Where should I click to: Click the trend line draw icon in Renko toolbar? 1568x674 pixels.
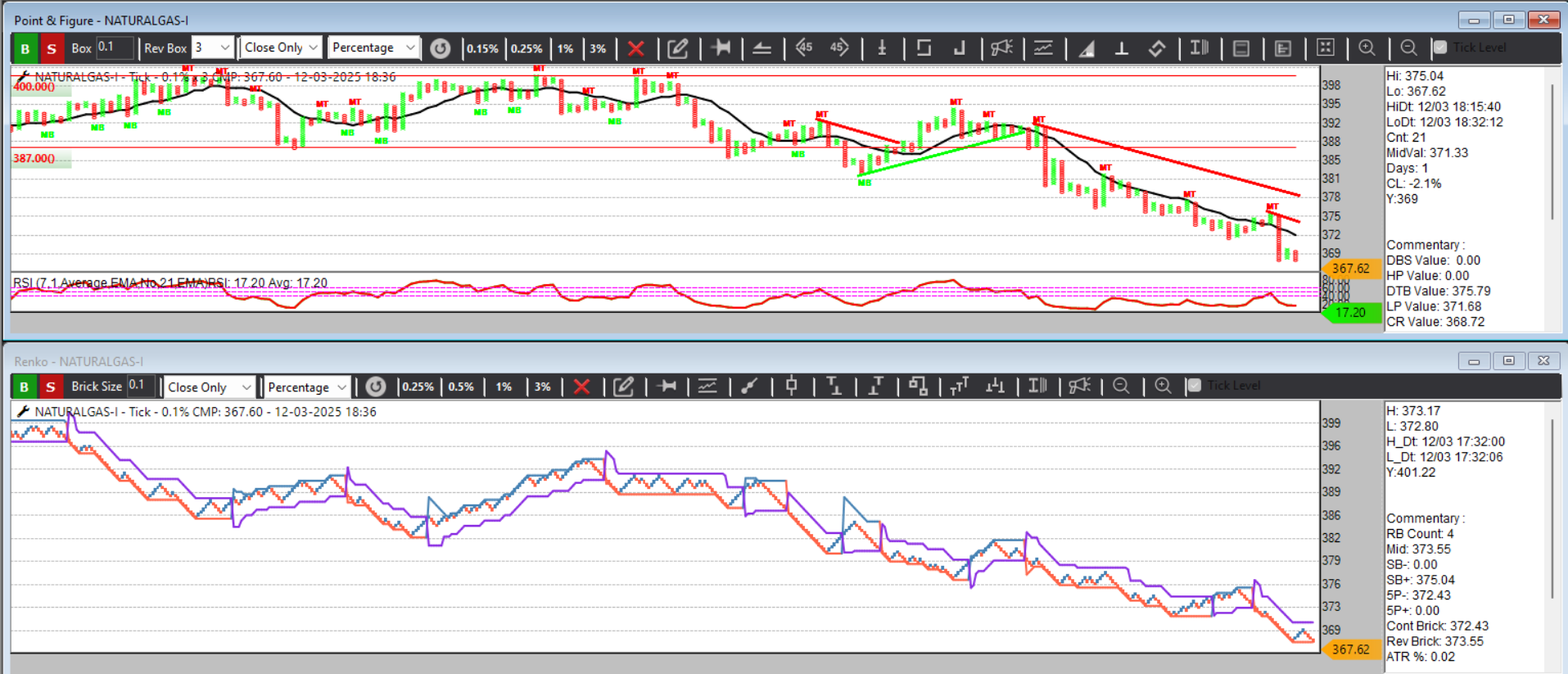point(749,386)
